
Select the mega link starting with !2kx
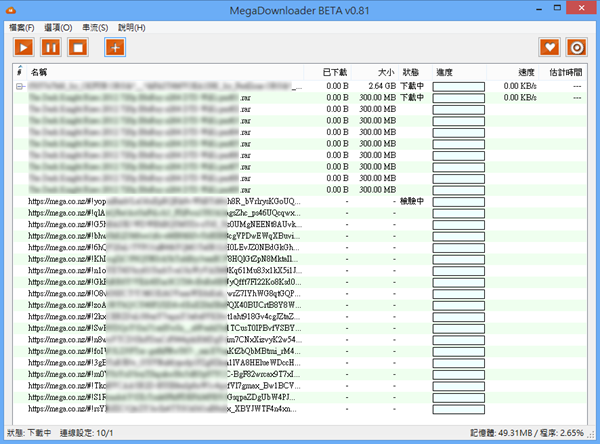[x=164, y=317]
